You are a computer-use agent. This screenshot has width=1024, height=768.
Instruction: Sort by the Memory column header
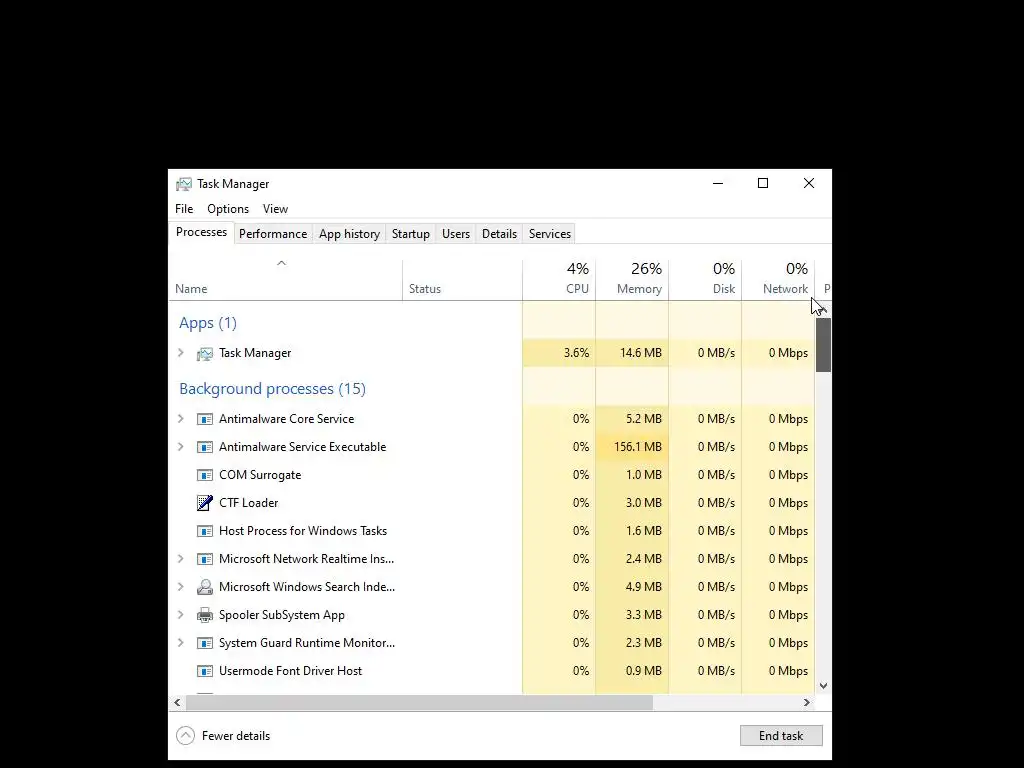[632, 280]
